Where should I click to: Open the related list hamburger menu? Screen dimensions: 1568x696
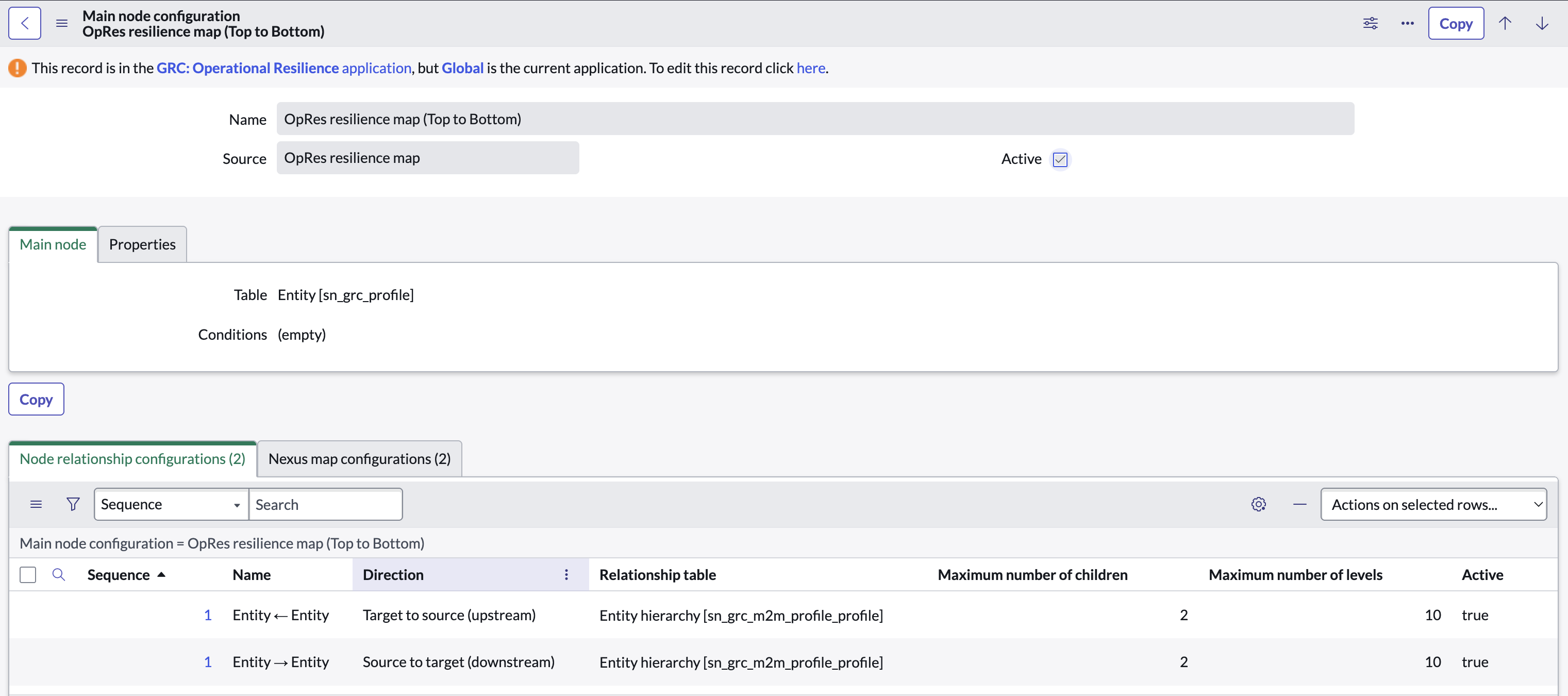(x=36, y=504)
